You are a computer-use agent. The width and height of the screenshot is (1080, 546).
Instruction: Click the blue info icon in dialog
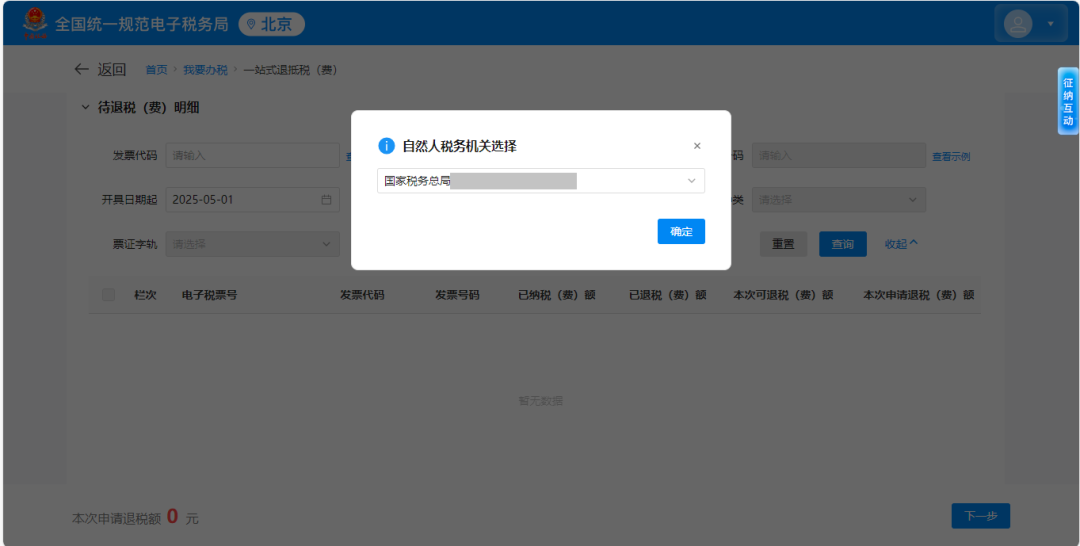coord(386,146)
